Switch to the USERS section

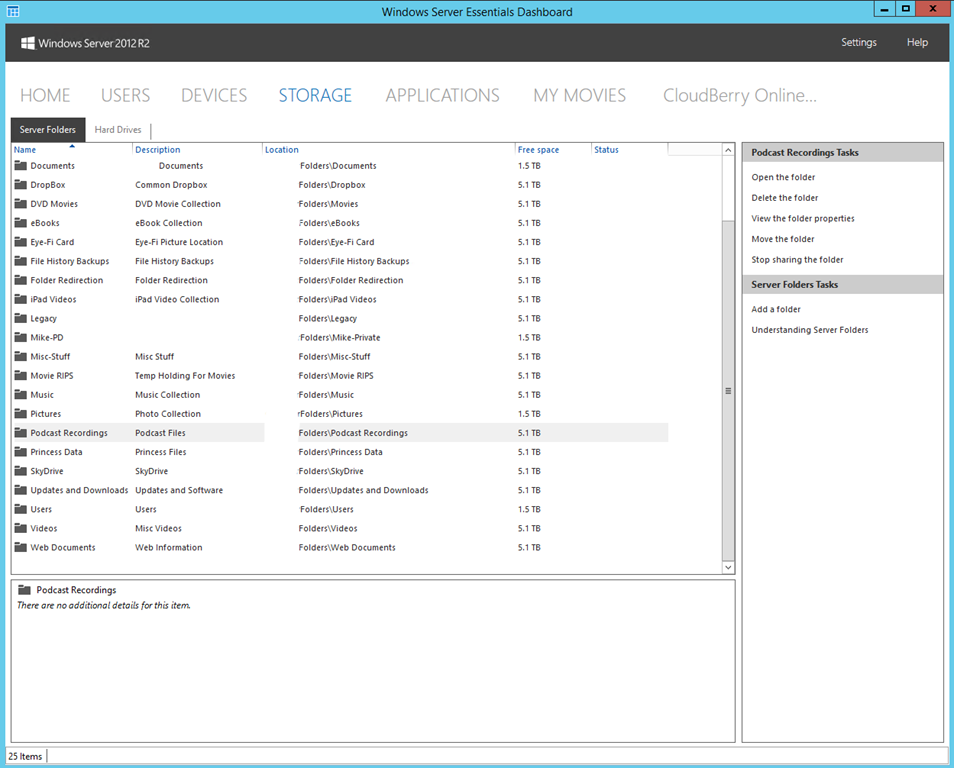125,96
